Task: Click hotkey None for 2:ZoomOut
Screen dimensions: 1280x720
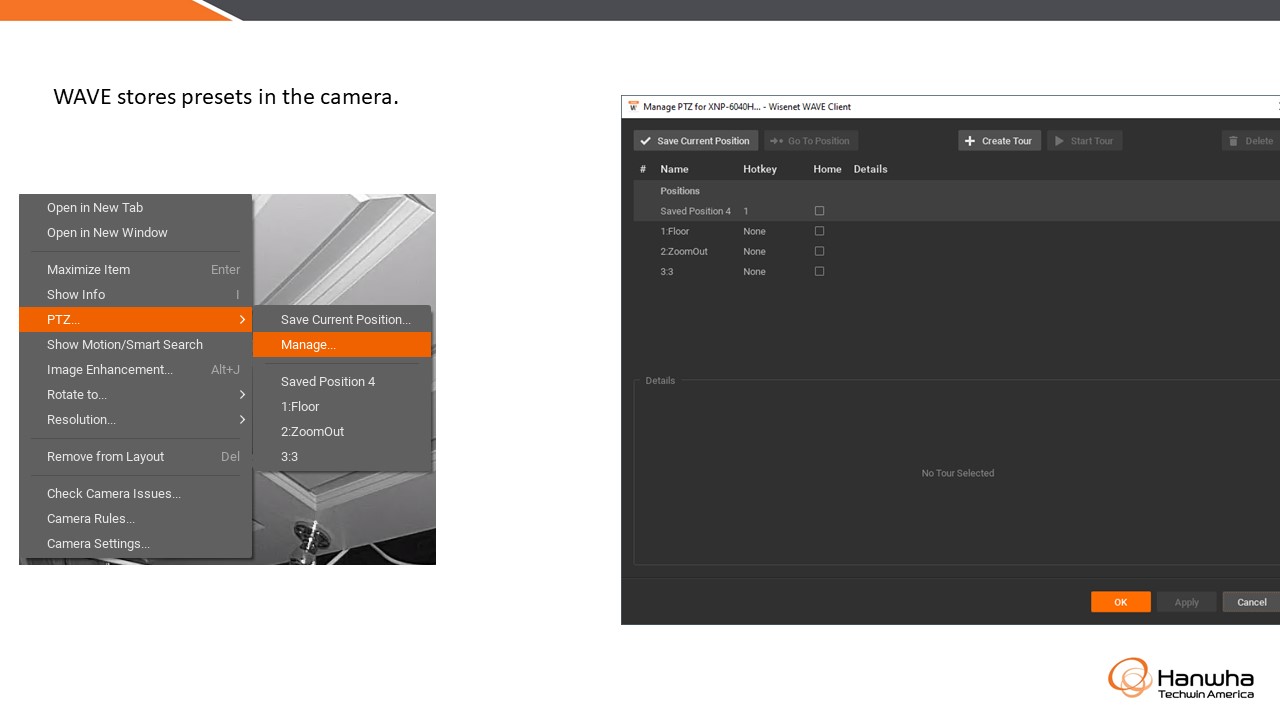Action: (x=754, y=251)
